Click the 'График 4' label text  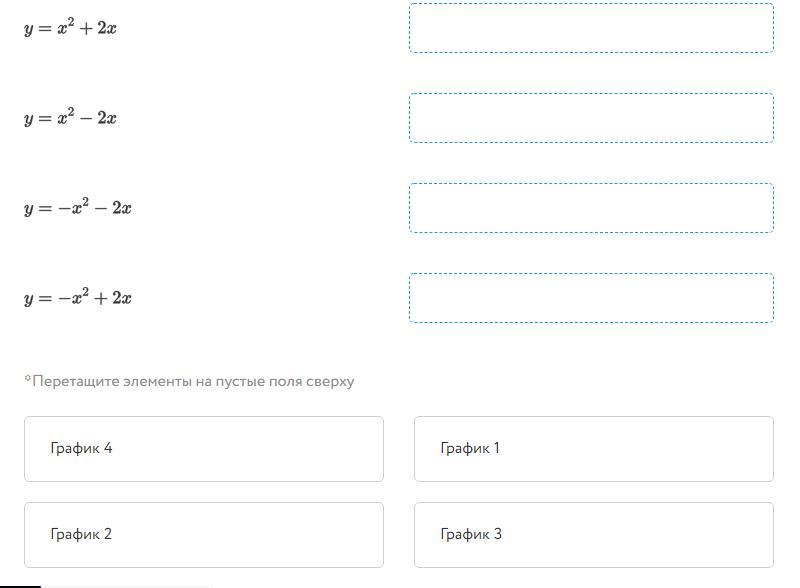point(81,448)
